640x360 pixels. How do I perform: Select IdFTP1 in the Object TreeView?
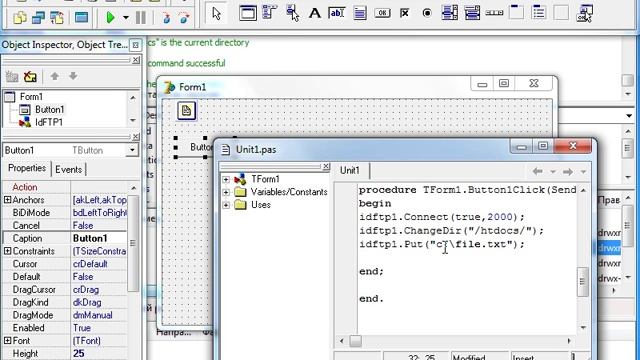[x=49, y=122]
